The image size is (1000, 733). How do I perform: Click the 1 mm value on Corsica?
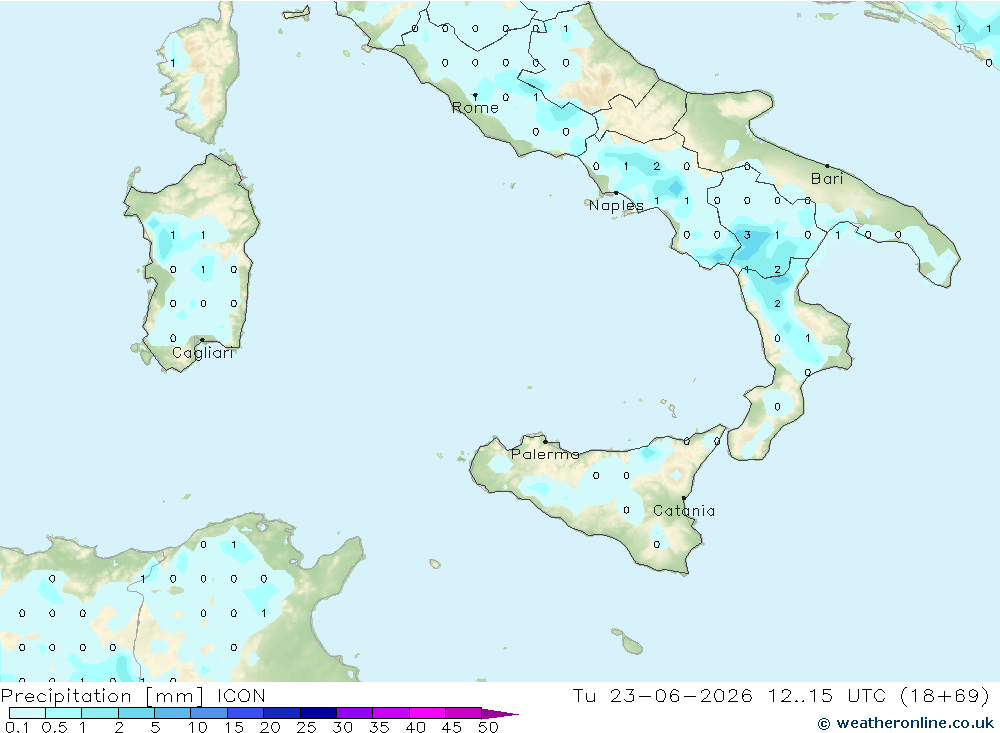(x=173, y=63)
